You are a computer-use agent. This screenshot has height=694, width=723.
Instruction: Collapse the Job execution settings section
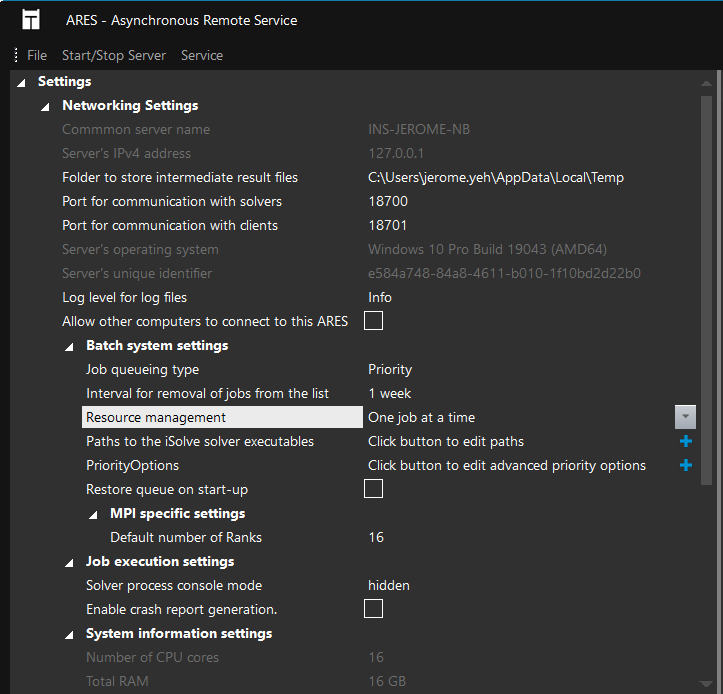coord(69,562)
